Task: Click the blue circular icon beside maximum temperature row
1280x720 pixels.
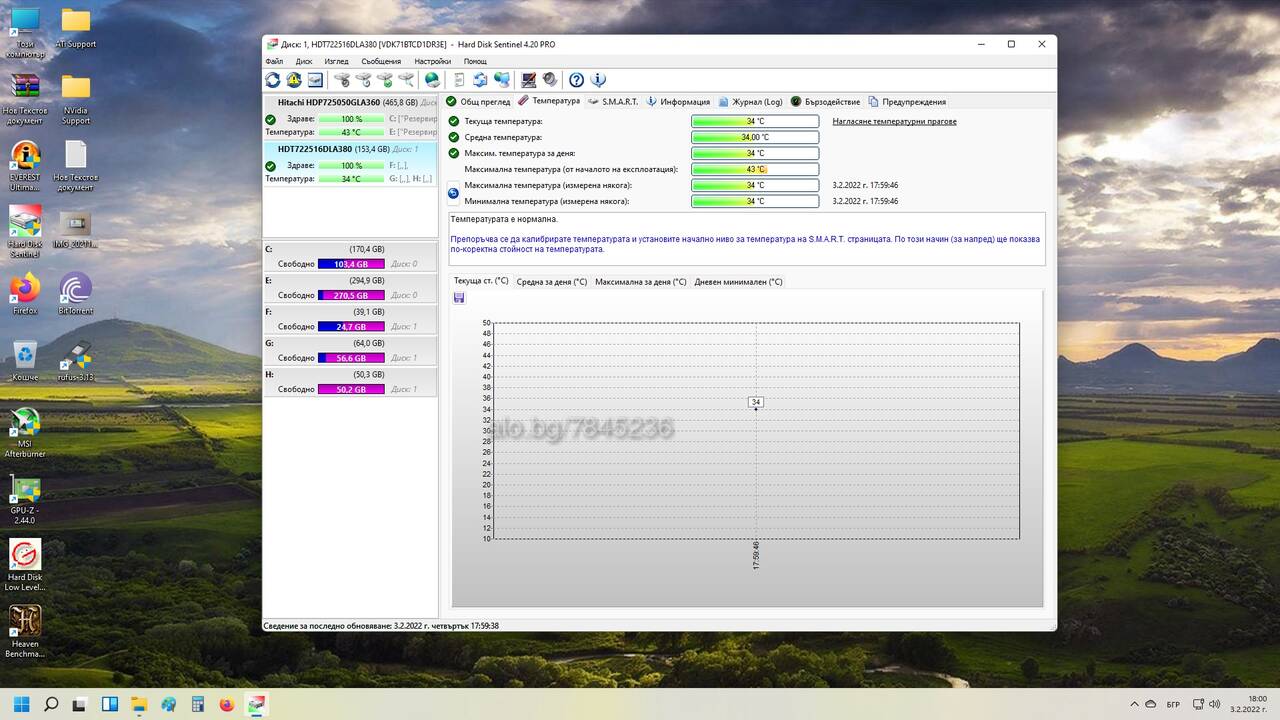Action: click(x=453, y=193)
